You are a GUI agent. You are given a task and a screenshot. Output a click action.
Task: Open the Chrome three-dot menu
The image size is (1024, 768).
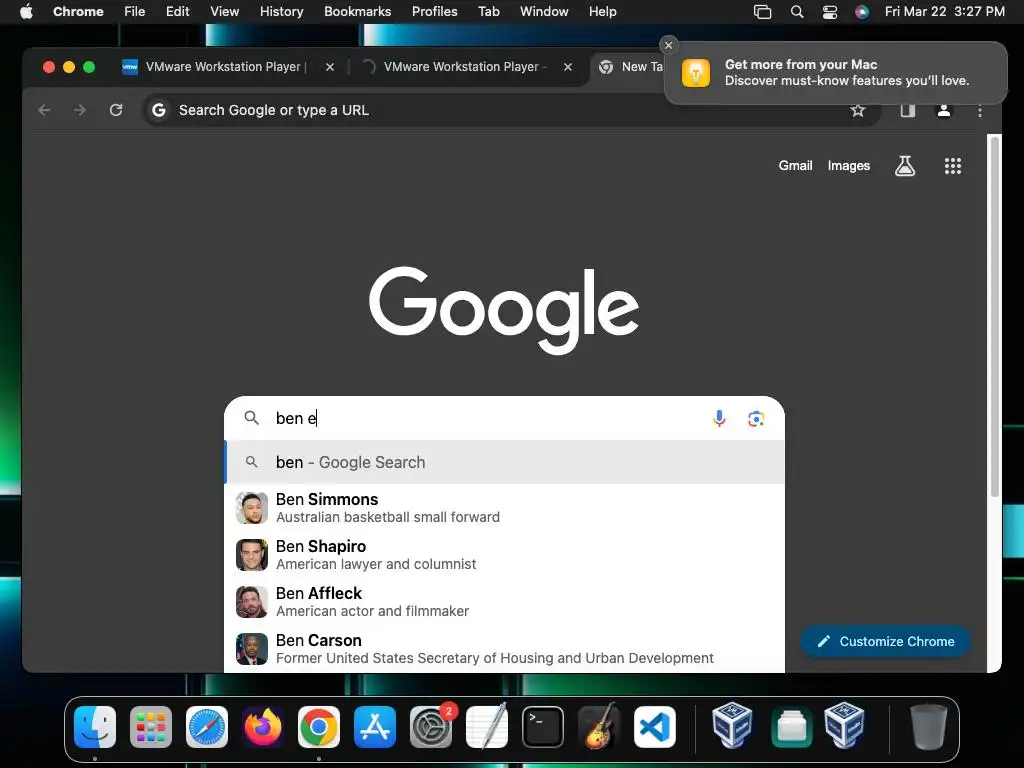[x=980, y=111]
